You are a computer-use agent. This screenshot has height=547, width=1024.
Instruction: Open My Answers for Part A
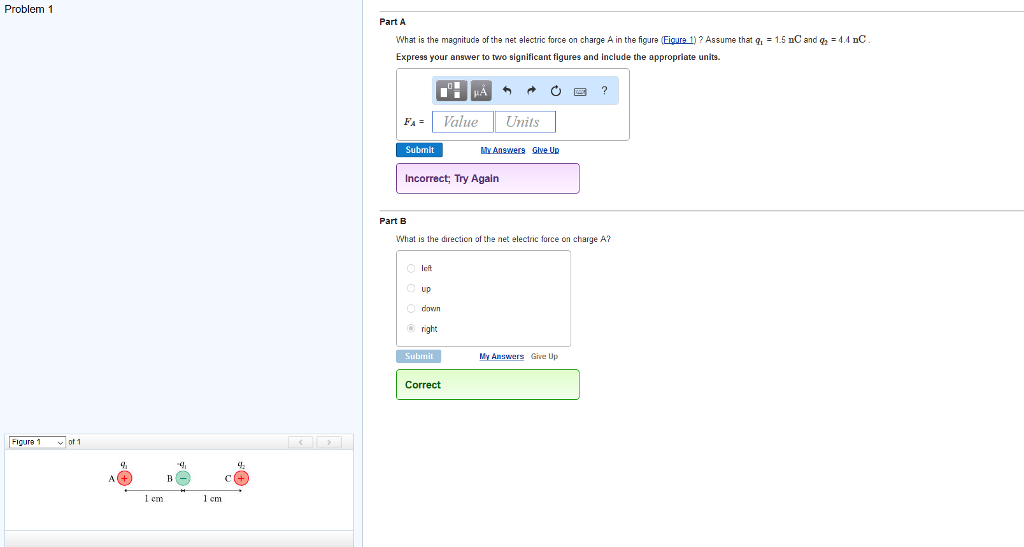coord(503,150)
